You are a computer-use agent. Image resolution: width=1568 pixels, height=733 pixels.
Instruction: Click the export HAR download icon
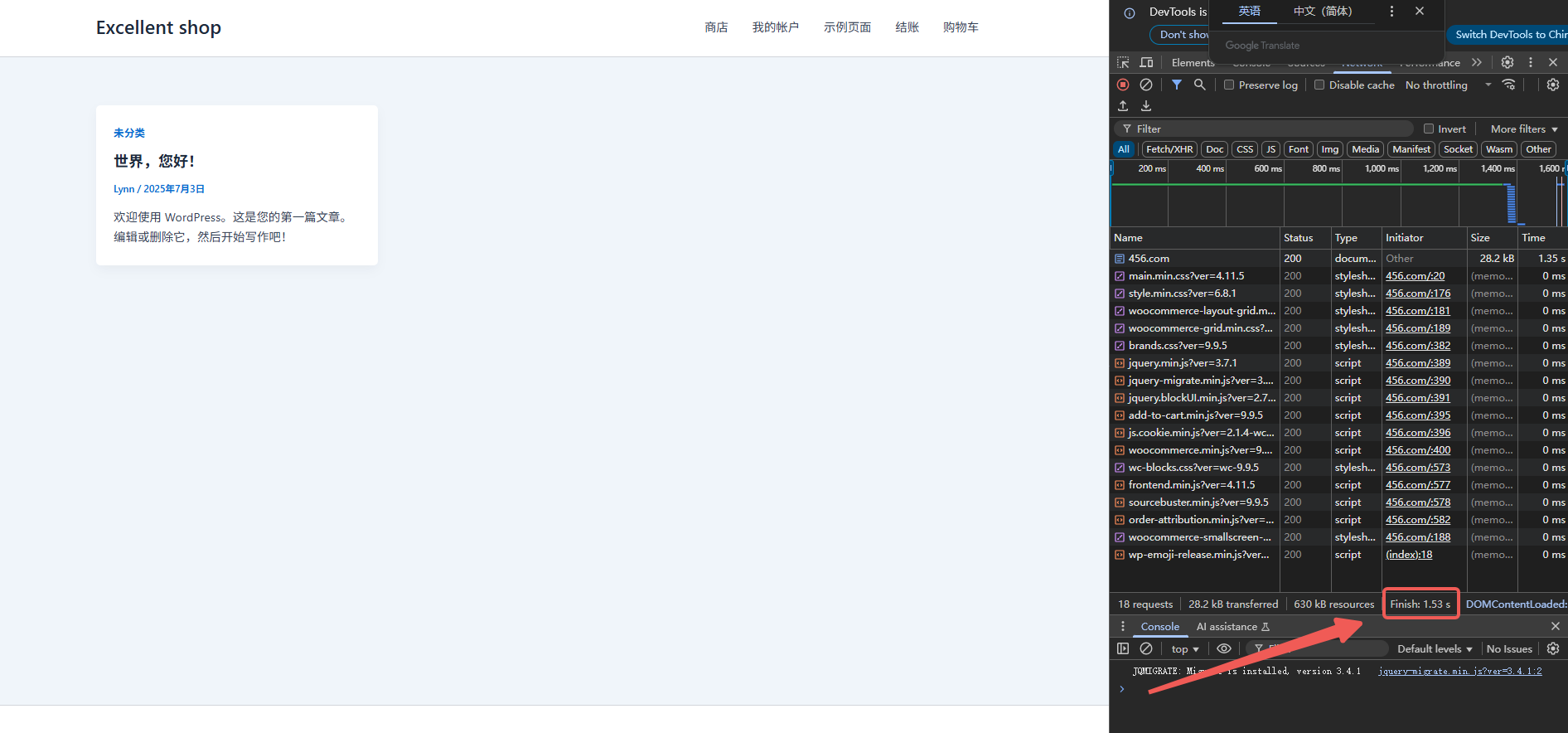(1146, 106)
